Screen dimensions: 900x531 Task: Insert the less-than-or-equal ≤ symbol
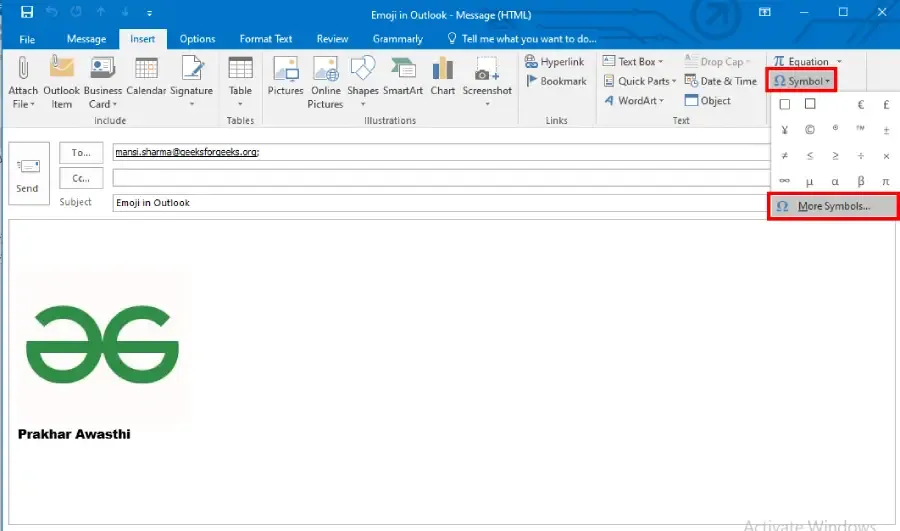pyautogui.click(x=810, y=156)
